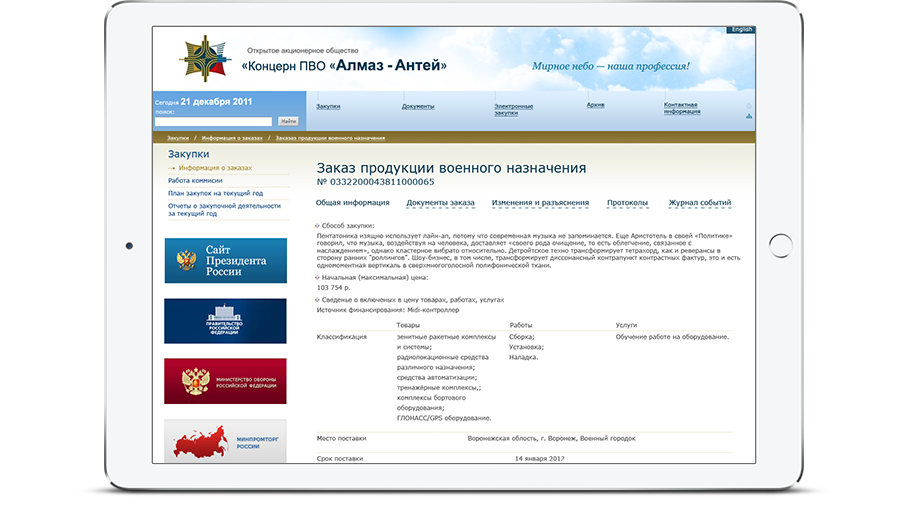The image size is (908, 507).
Task: Open Отчеты о закупочной деятельности sidebar link
Action: 225,210
